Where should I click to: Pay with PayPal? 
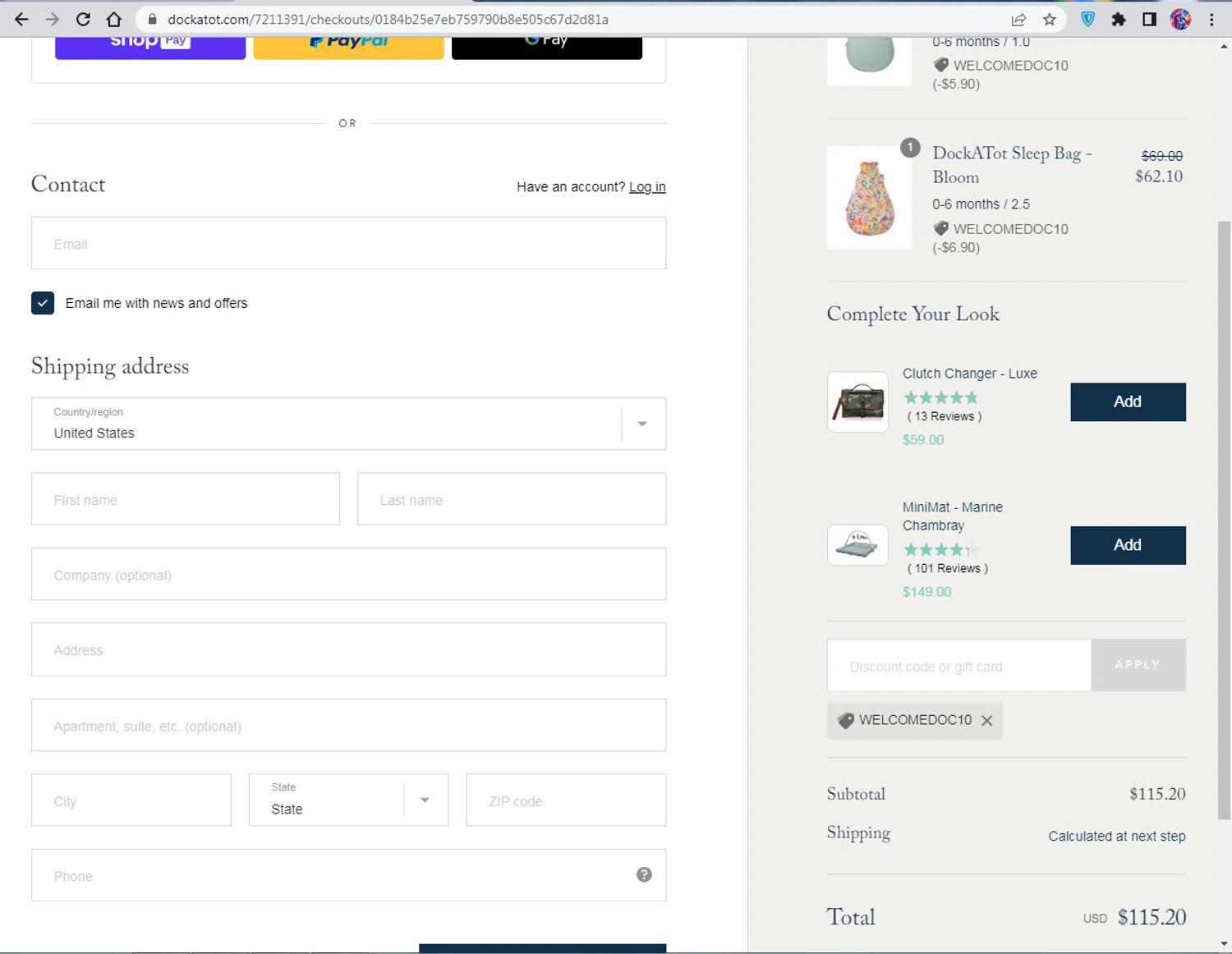(348, 48)
